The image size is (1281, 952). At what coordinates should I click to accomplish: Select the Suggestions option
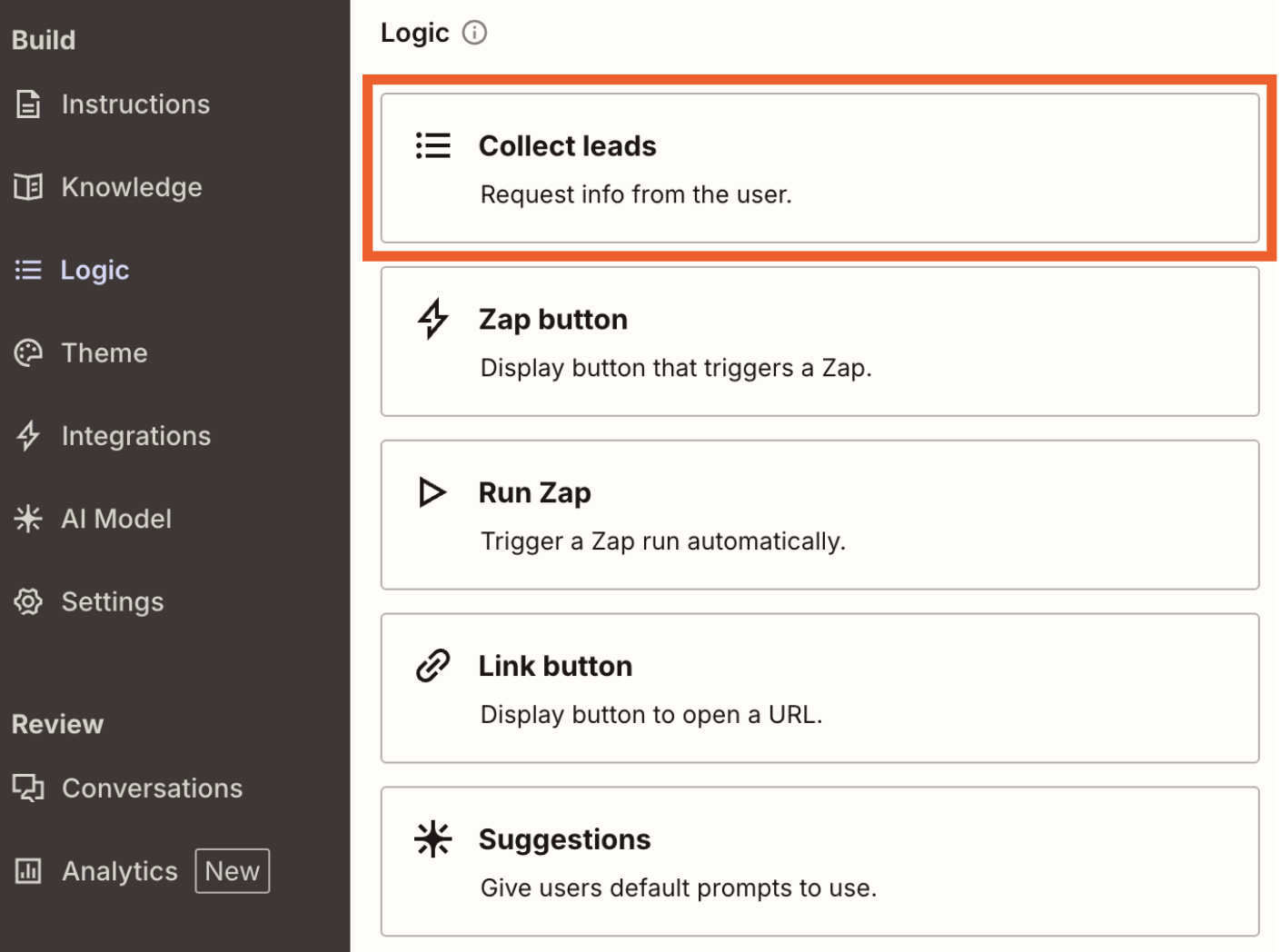pos(818,861)
